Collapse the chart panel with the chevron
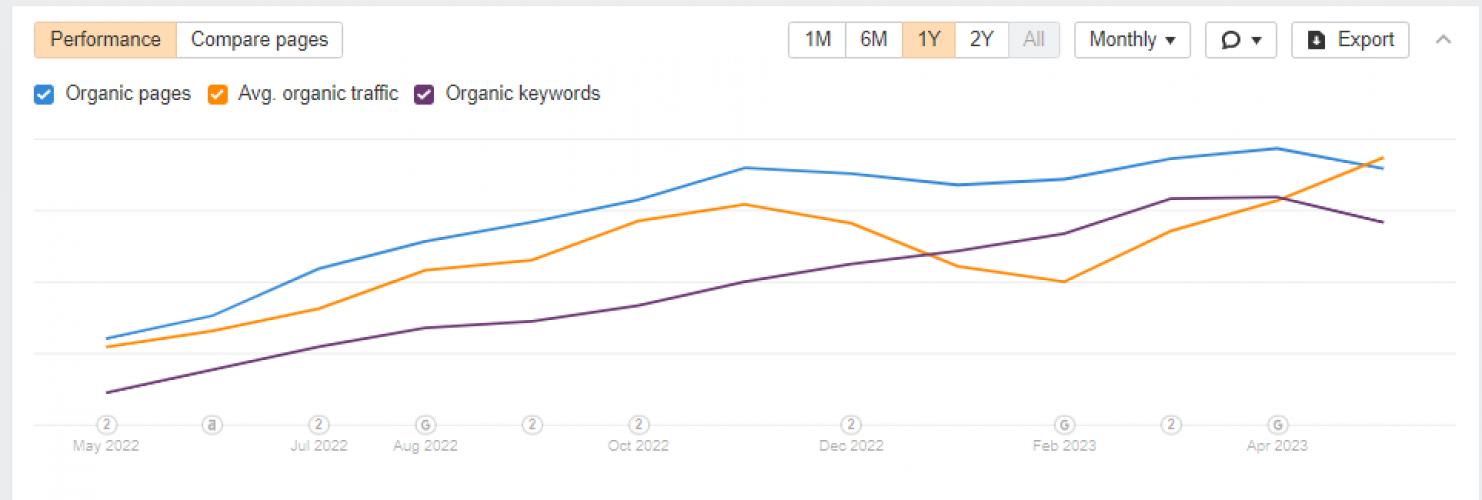This screenshot has height=500, width=1482. [1443, 40]
